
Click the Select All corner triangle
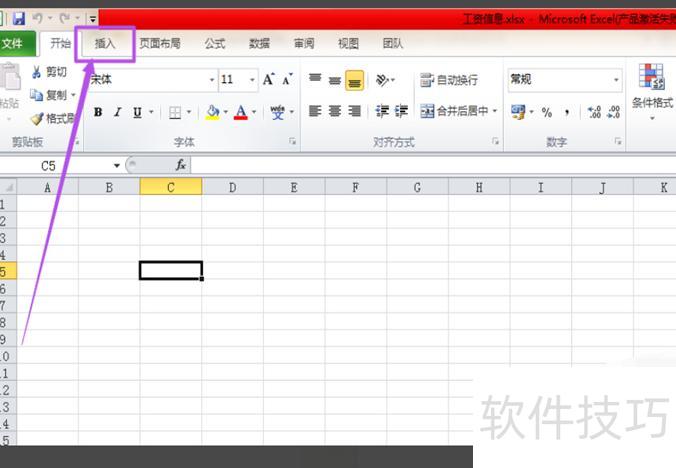pos(8,187)
